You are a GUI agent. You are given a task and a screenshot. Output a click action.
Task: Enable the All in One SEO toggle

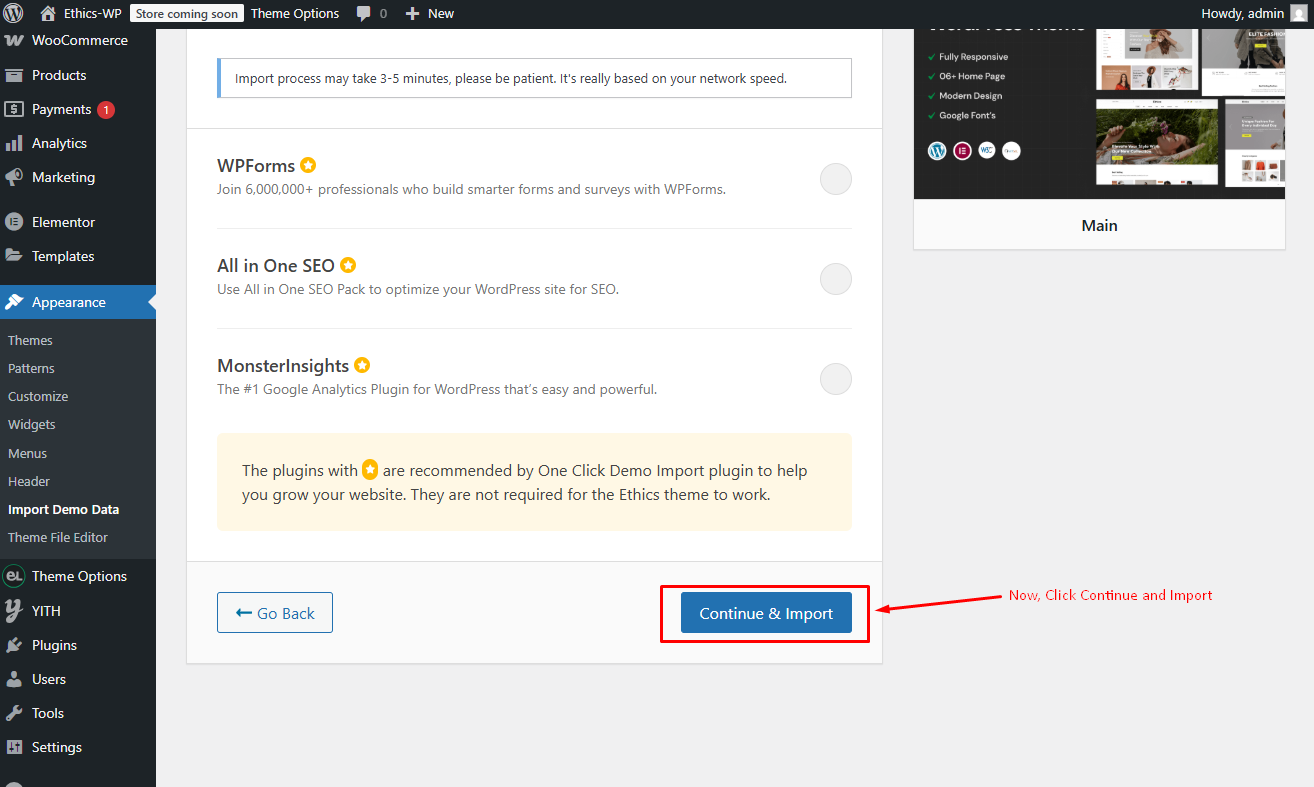(x=836, y=280)
